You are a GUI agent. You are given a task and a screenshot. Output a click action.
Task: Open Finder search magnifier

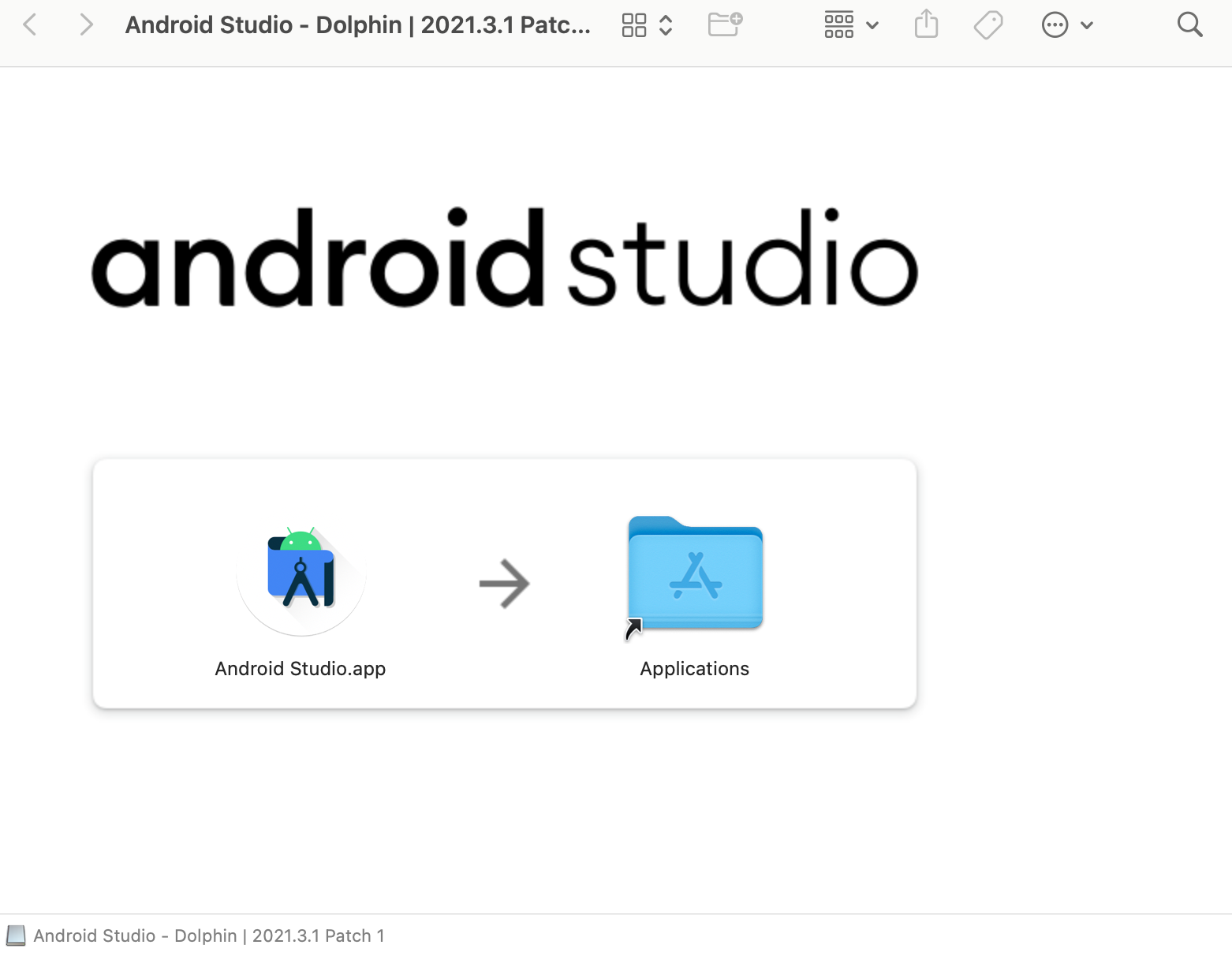[x=1189, y=25]
